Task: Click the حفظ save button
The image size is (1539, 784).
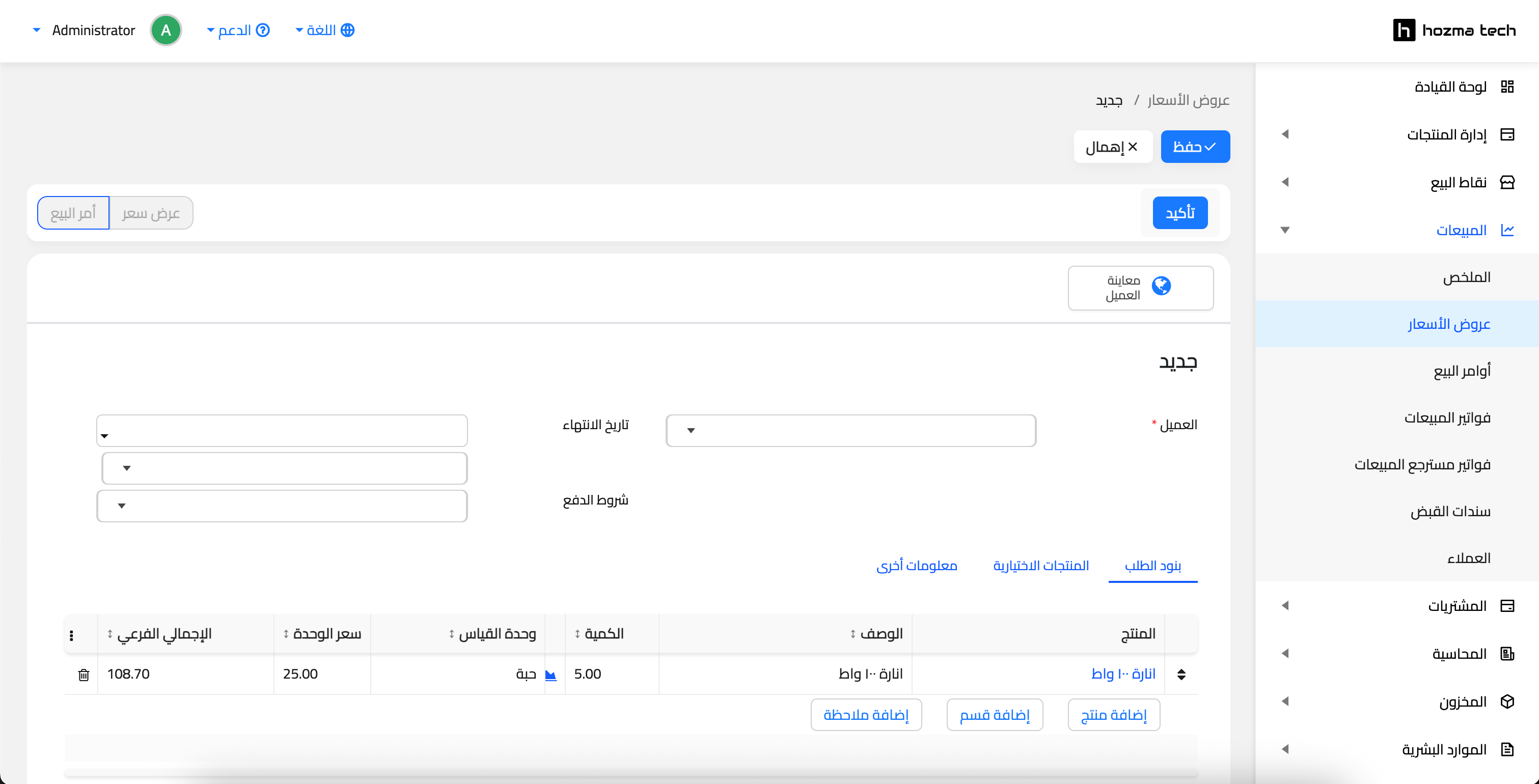Action: point(1195,146)
